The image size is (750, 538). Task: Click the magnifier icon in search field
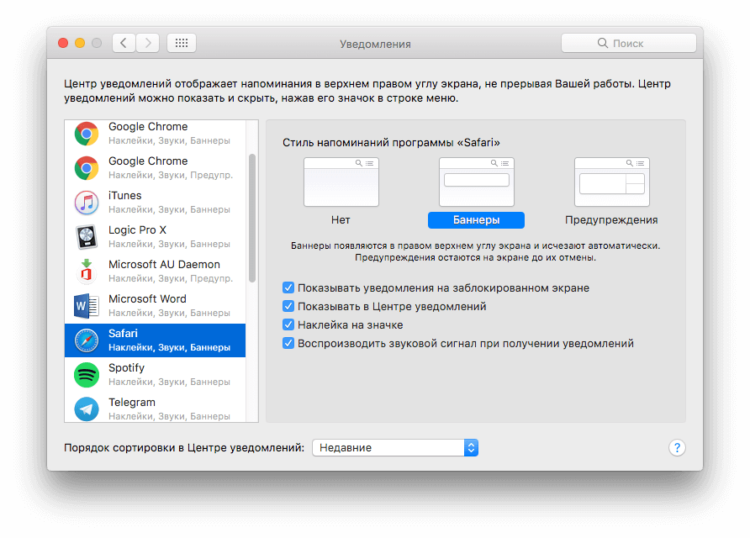tap(602, 43)
